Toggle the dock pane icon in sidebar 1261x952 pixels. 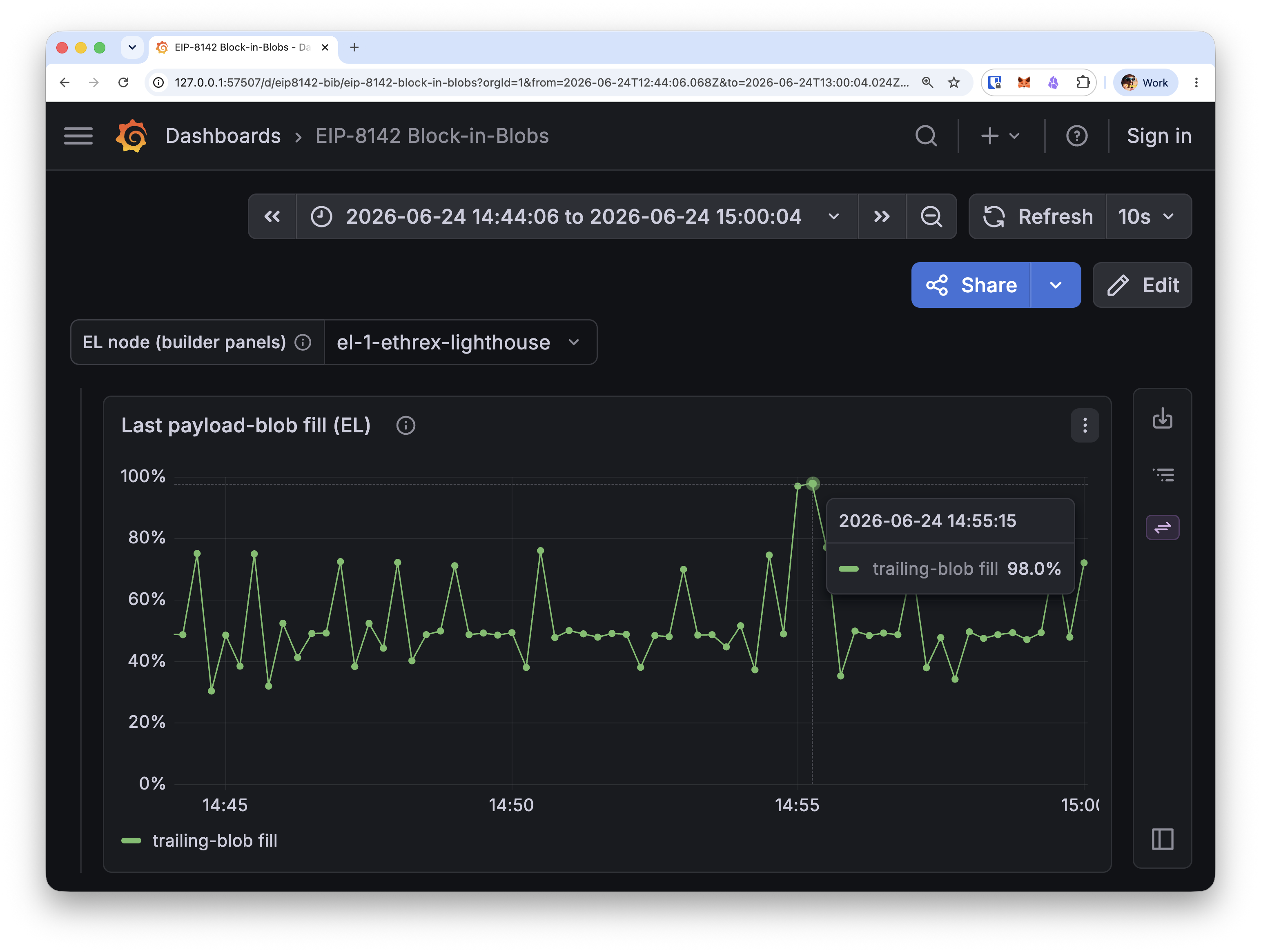pyautogui.click(x=1162, y=839)
